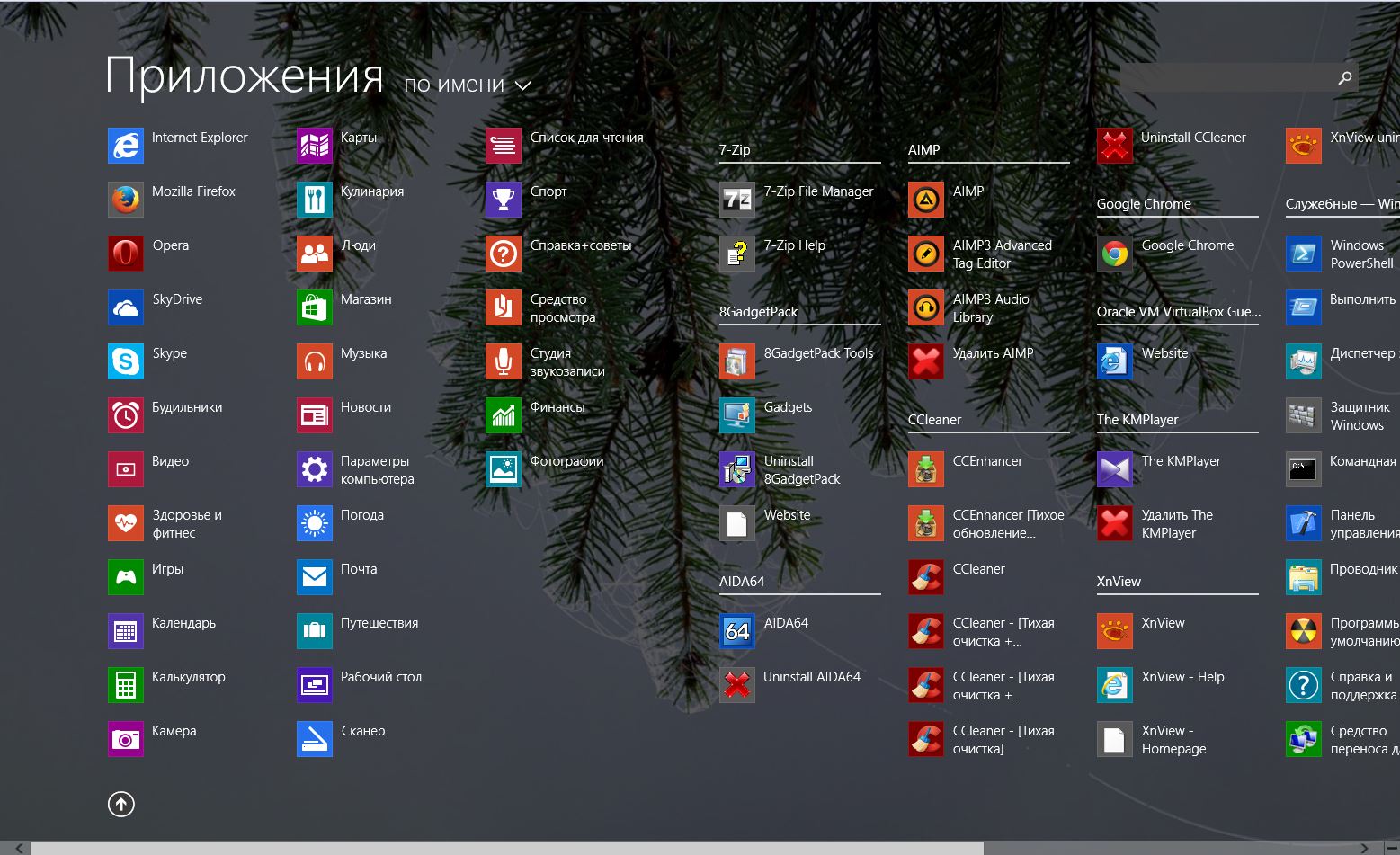
Task: Launch the Игры gamepad icon
Action: coord(126,577)
